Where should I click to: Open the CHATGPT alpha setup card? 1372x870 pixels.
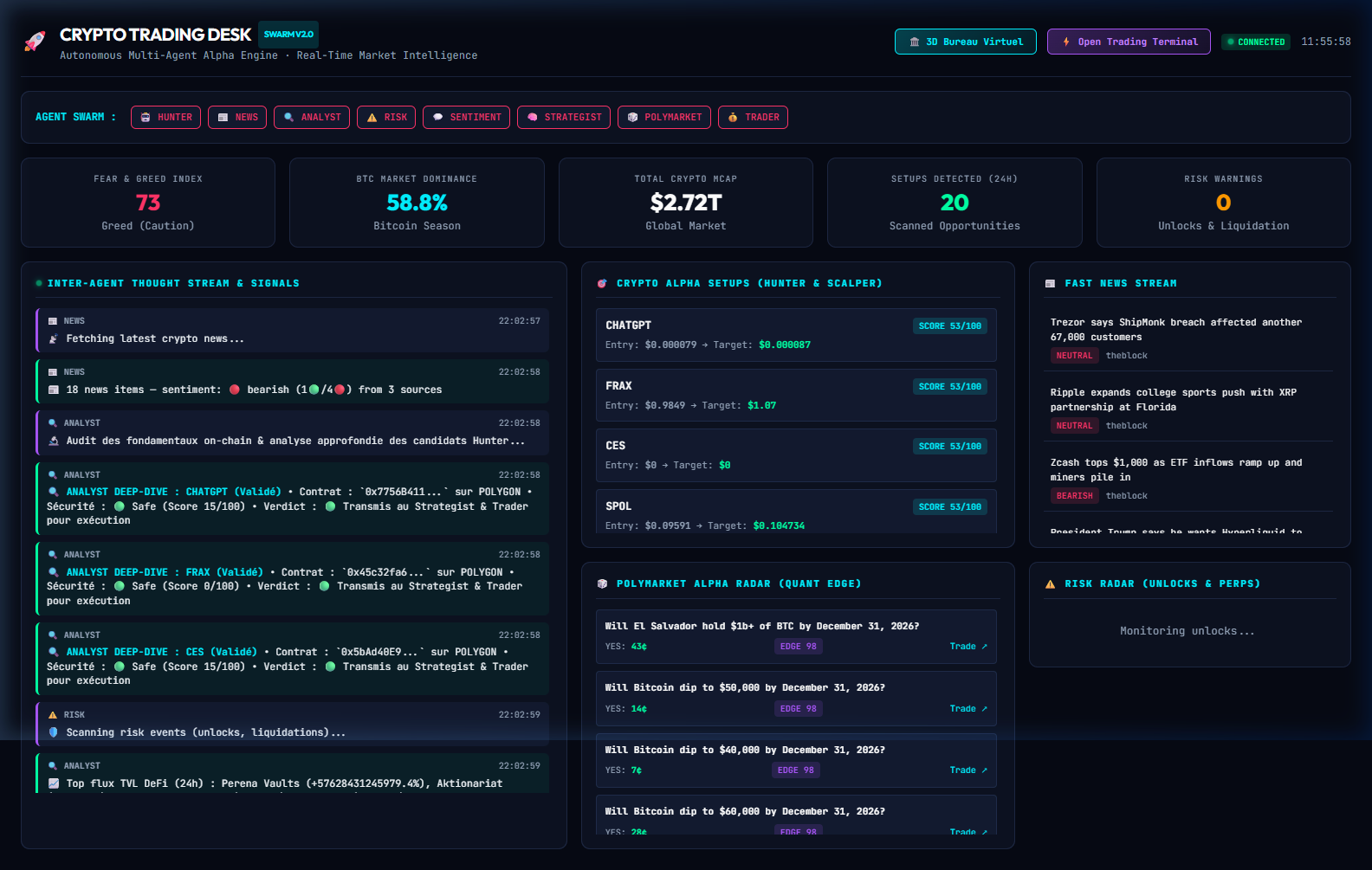pyautogui.click(x=796, y=335)
